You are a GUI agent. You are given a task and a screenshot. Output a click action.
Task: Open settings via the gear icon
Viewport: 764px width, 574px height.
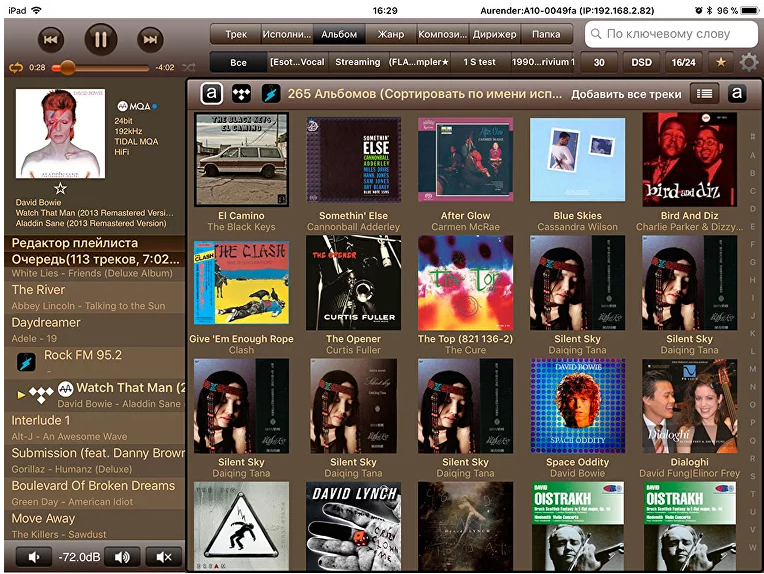point(748,63)
